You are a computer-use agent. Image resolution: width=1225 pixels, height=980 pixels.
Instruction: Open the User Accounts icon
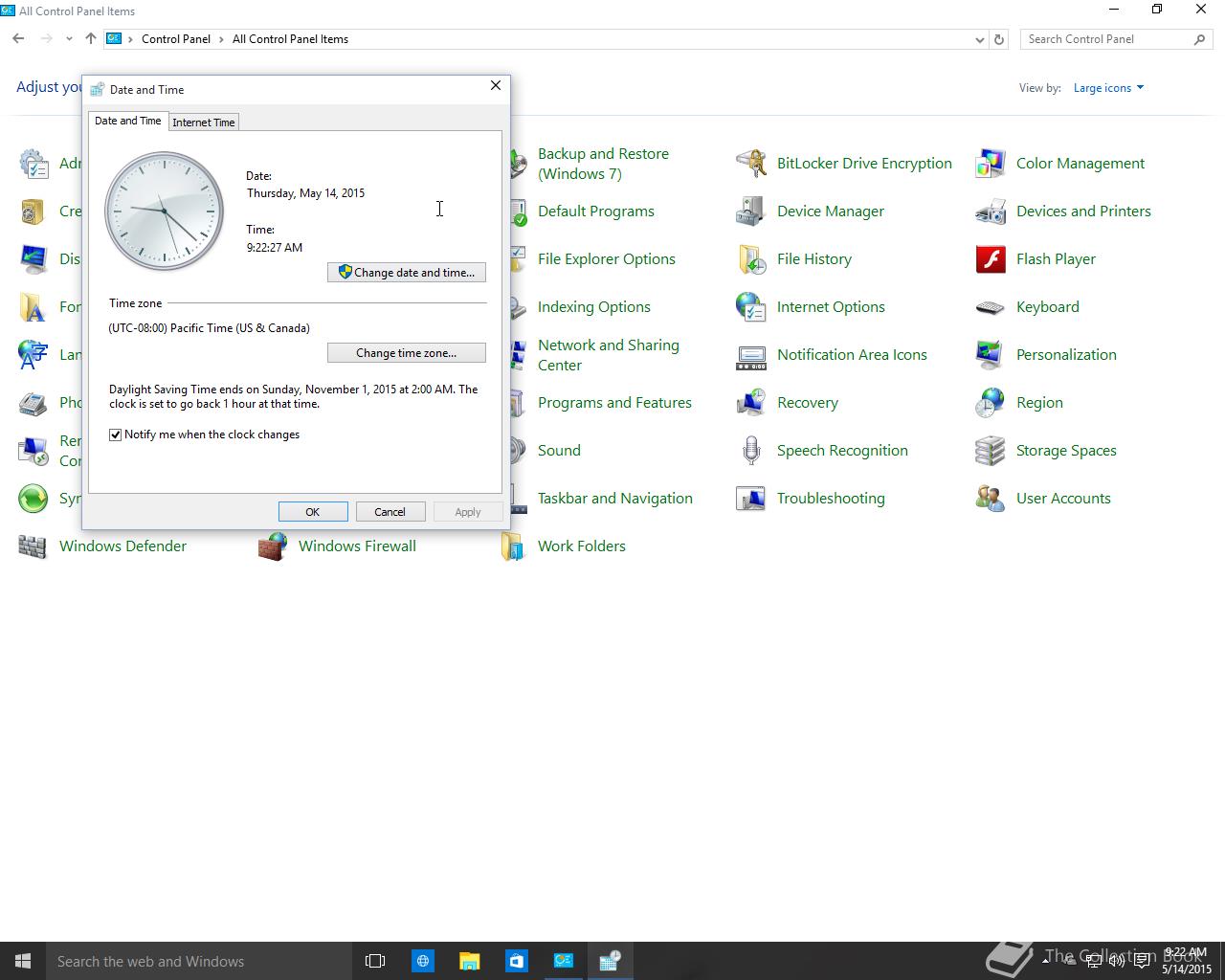pyautogui.click(x=990, y=499)
